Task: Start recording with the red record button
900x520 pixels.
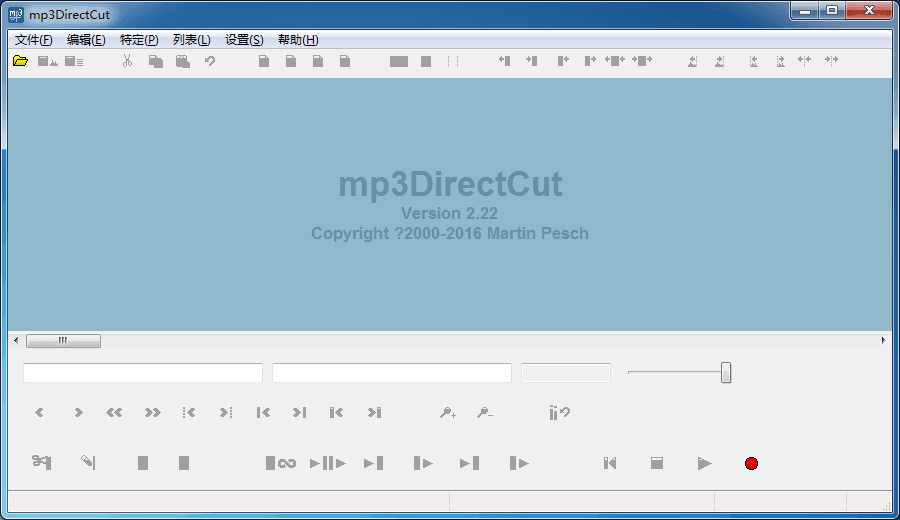Action: 751,463
